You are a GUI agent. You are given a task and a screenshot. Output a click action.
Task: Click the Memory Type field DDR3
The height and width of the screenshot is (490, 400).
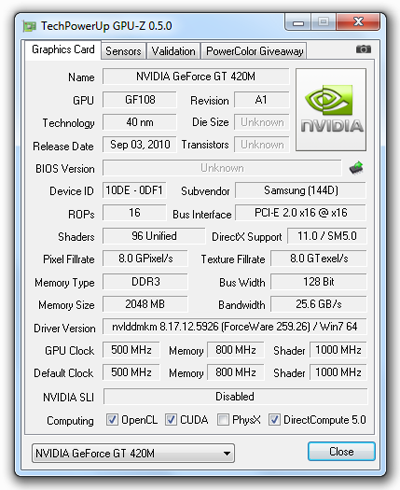pos(145,282)
